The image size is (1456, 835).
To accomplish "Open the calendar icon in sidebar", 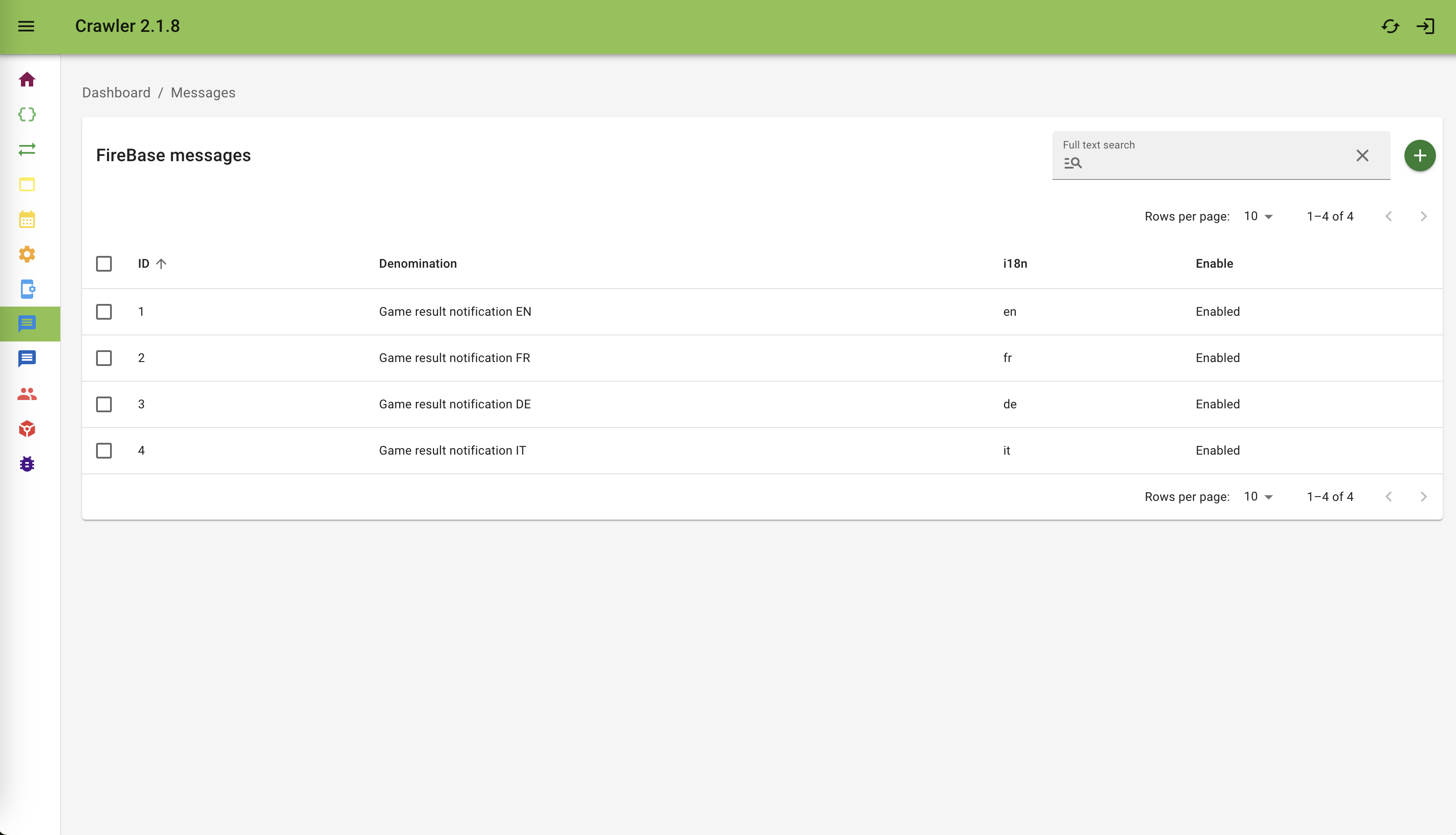I will (27, 219).
